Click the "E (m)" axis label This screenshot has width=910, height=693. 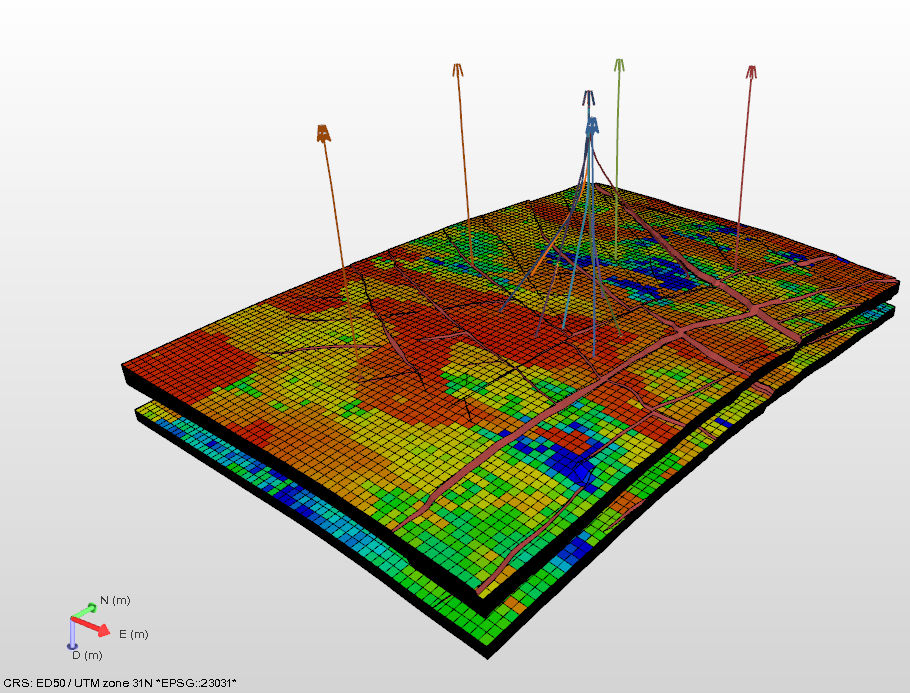[x=133, y=634]
